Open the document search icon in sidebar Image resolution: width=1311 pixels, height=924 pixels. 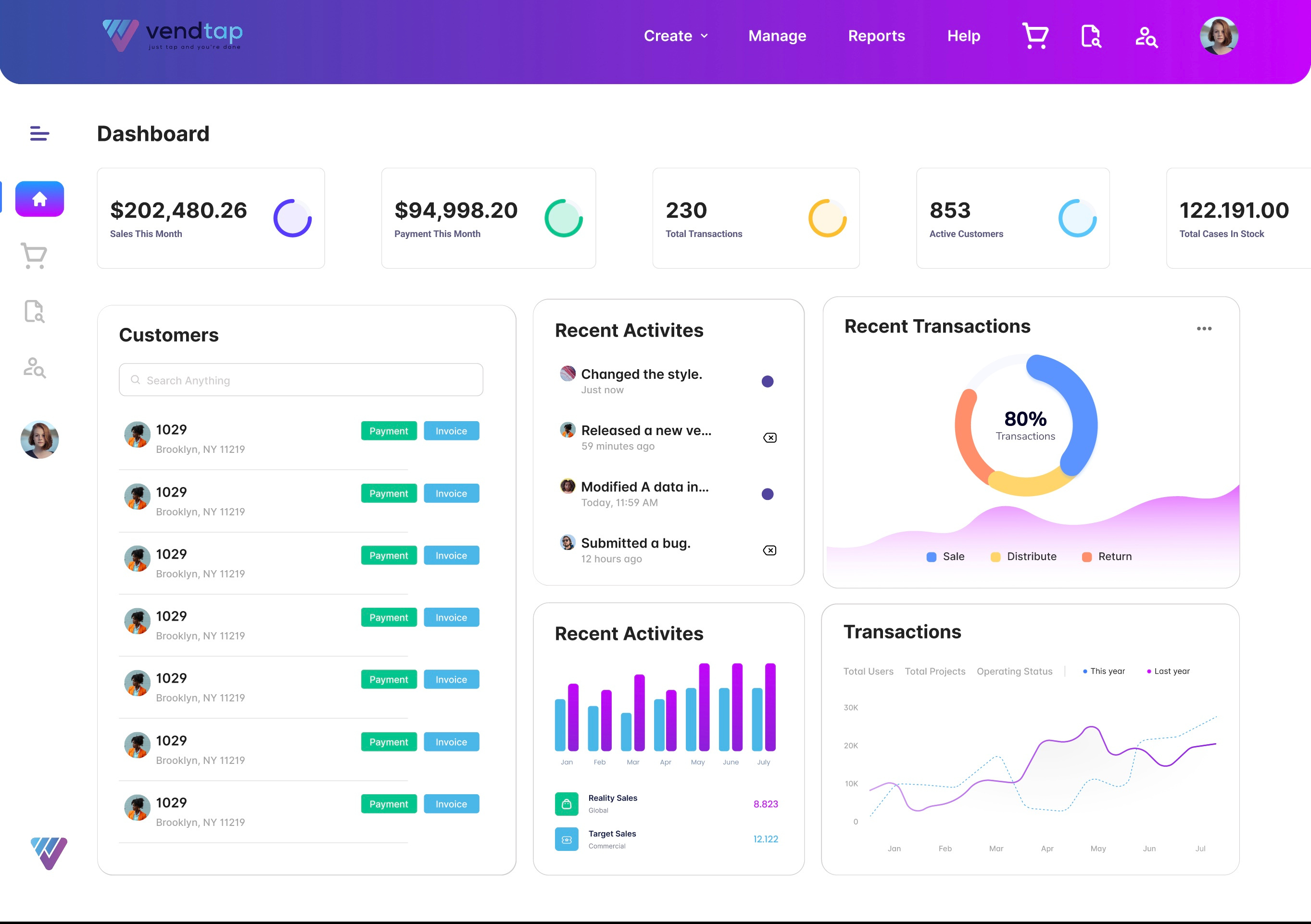(34, 312)
